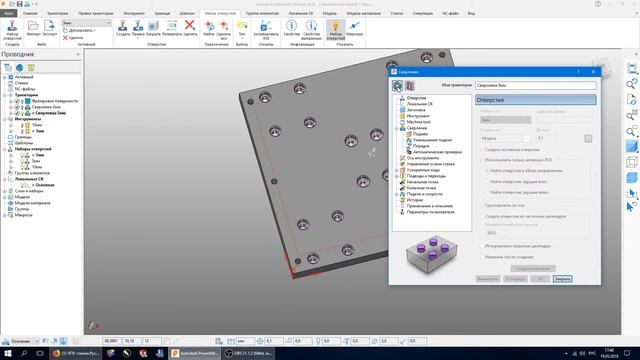Image resolution: width=640 pixels, height=360 pixels.
Task: Click the Создать holes icon
Action: click(x=122, y=26)
